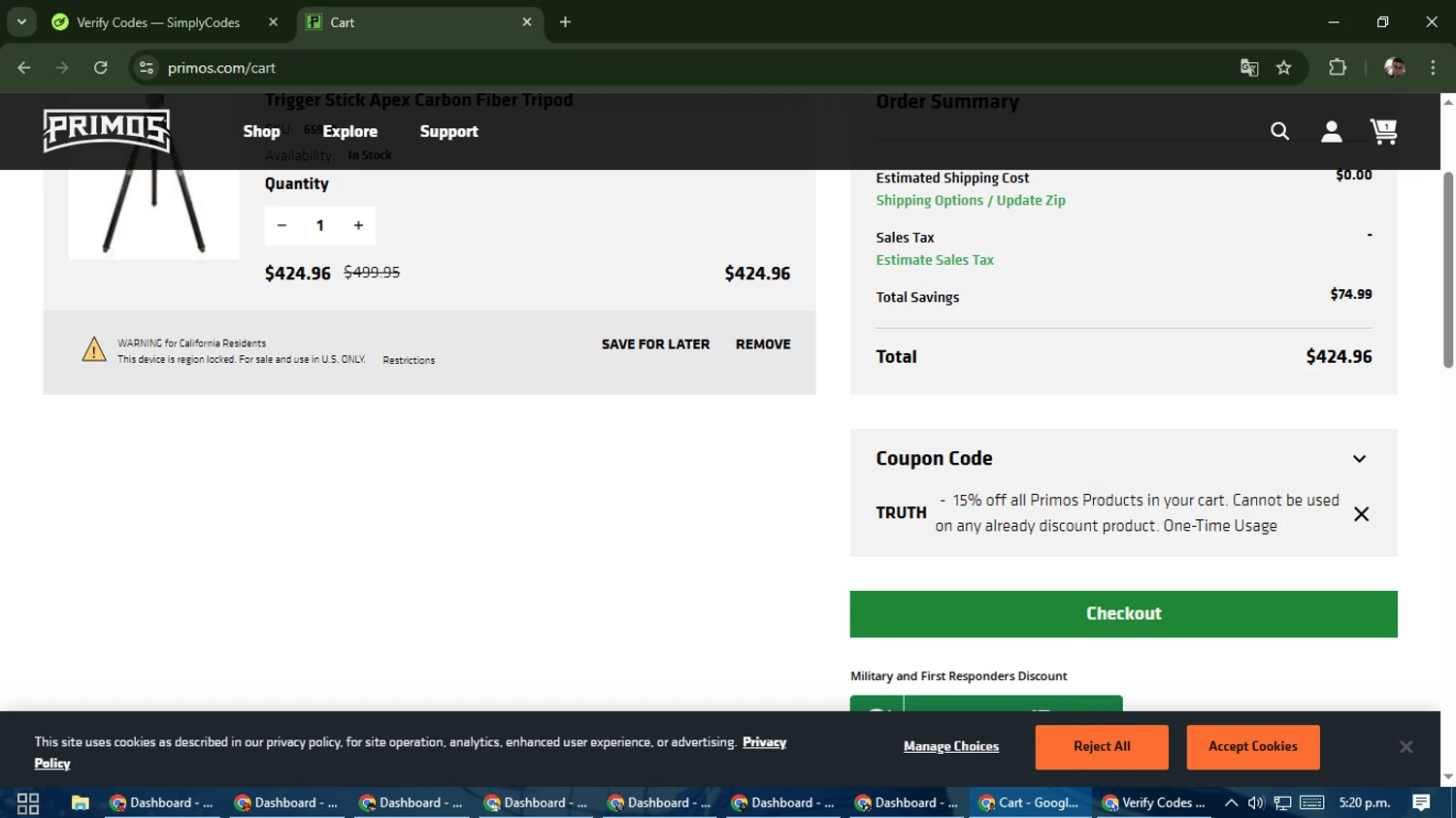Open the Support menu
1456x818 pixels.
pos(448,131)
